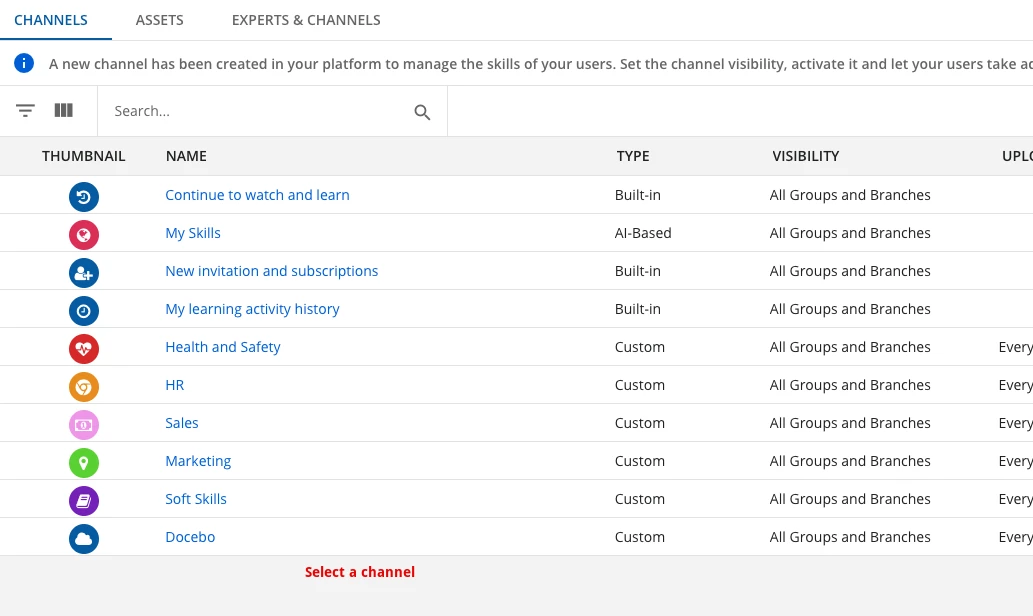Open the Marketing channel link

[198, 461]
